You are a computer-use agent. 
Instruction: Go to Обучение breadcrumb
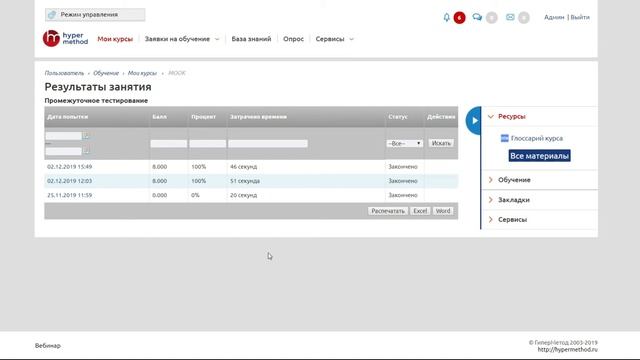(x=106, y=73)
